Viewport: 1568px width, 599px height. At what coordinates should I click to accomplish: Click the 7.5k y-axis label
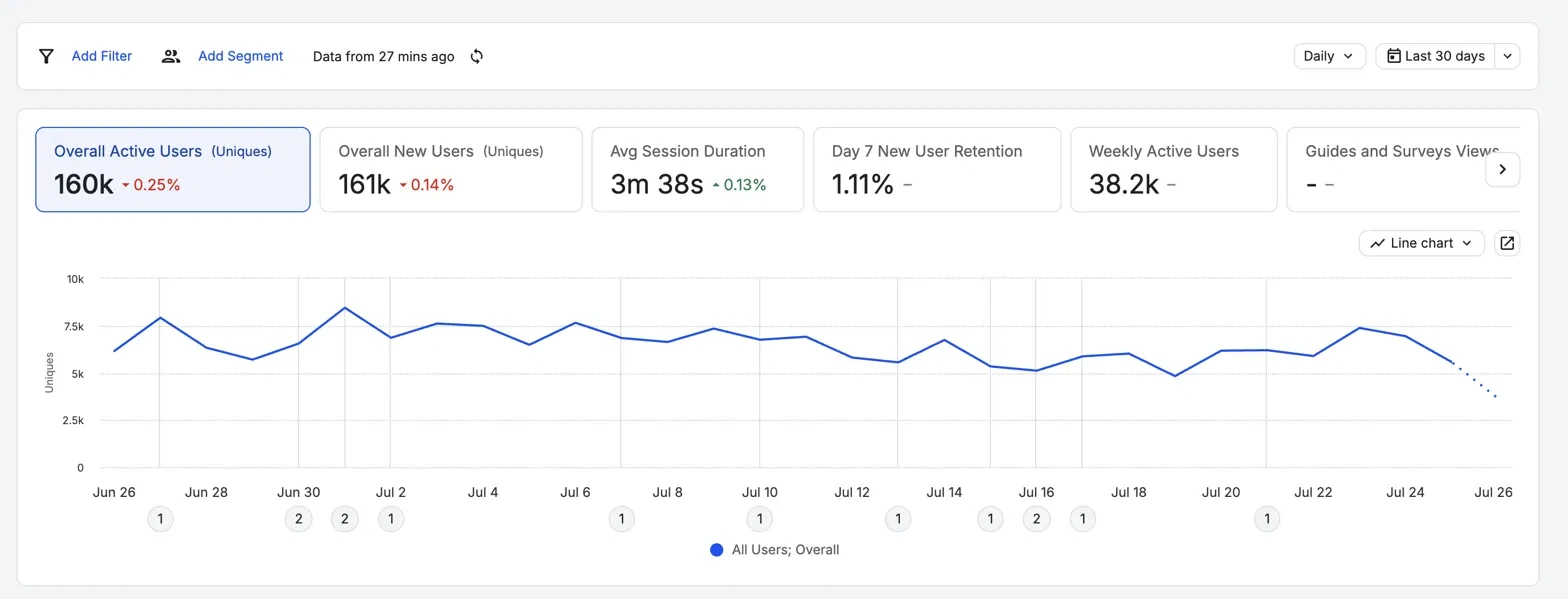tap(72, 326)
